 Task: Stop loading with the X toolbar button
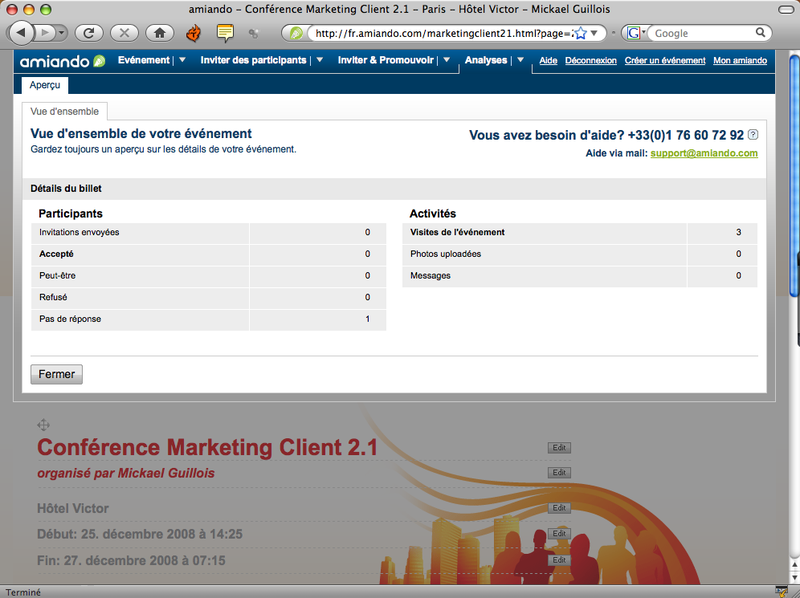click(124, 33)
